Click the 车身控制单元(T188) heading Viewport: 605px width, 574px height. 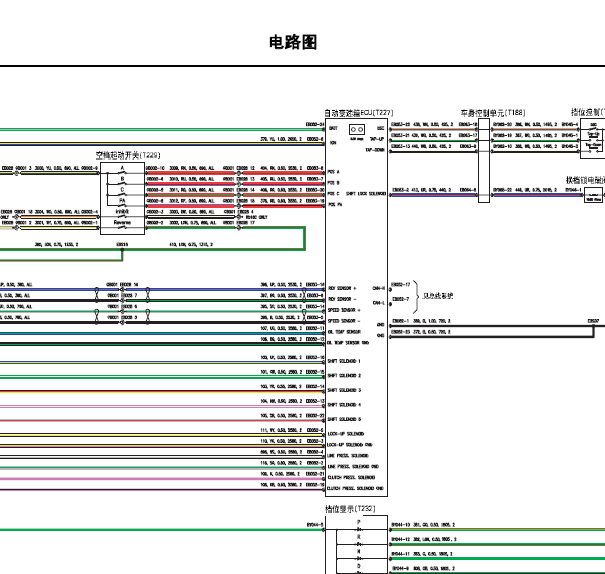pos(493,113)
